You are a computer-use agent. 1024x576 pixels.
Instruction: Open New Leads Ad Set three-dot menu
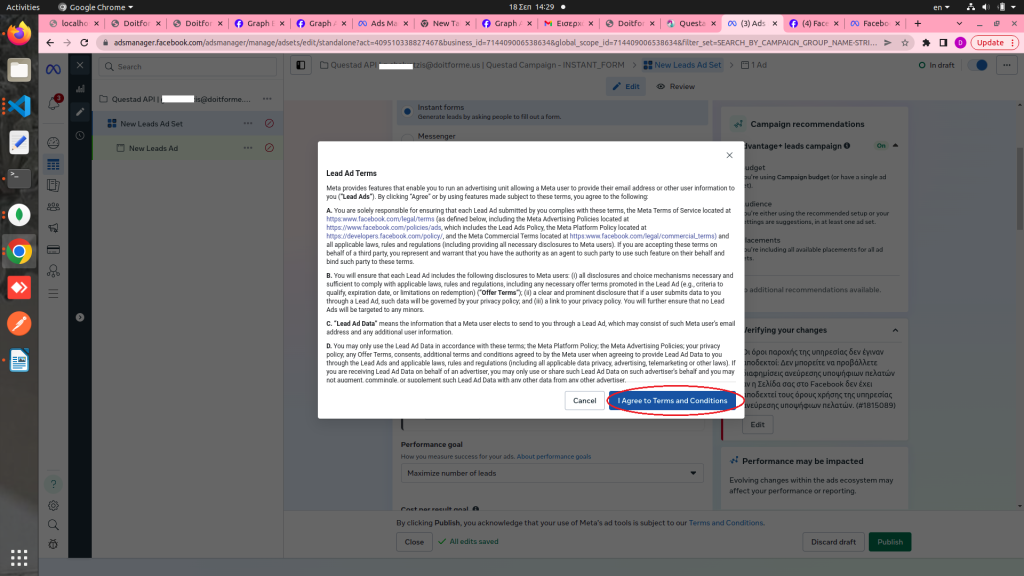pyautogui.click(x=247, y=123)
